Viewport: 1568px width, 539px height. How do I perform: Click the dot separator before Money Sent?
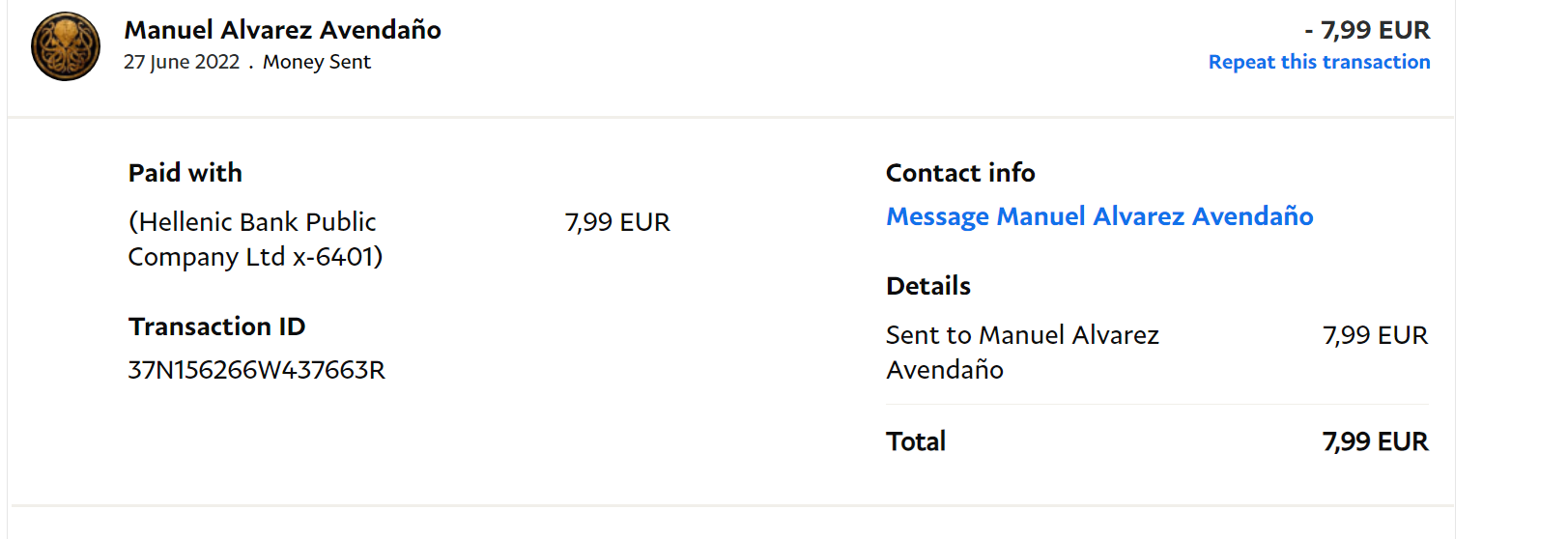[251, 66]
